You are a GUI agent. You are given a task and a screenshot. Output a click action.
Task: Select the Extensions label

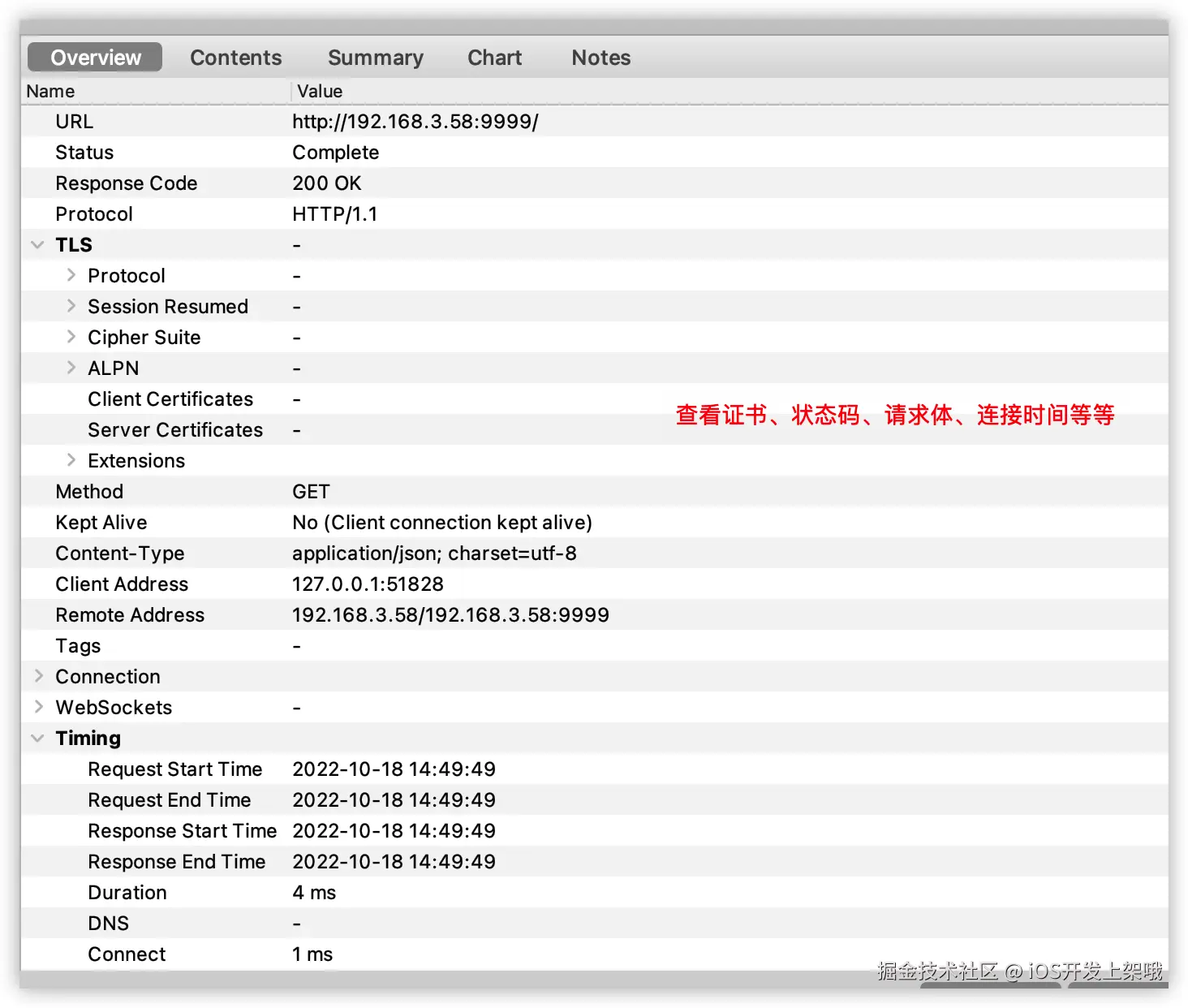point(136,461)
